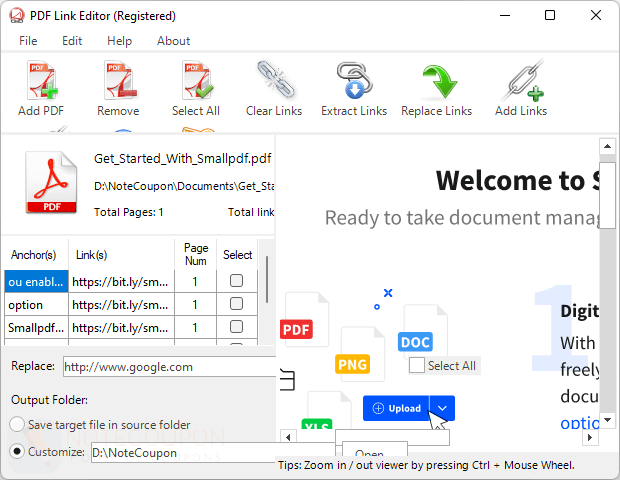Click the Page Num column header
Image resolution: width=620 pixels, height=480 pixels.
(196, 255)
